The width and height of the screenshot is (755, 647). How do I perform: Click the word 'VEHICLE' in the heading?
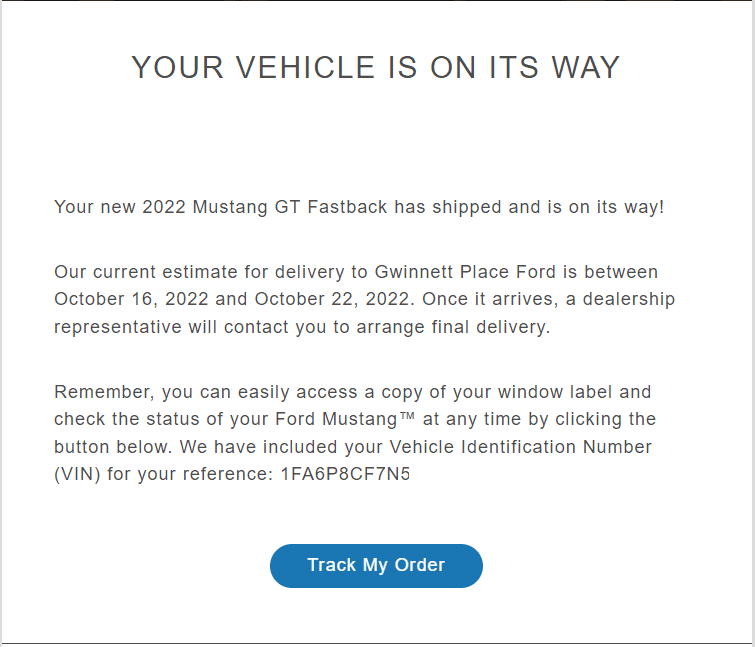[x=305, y=67]
